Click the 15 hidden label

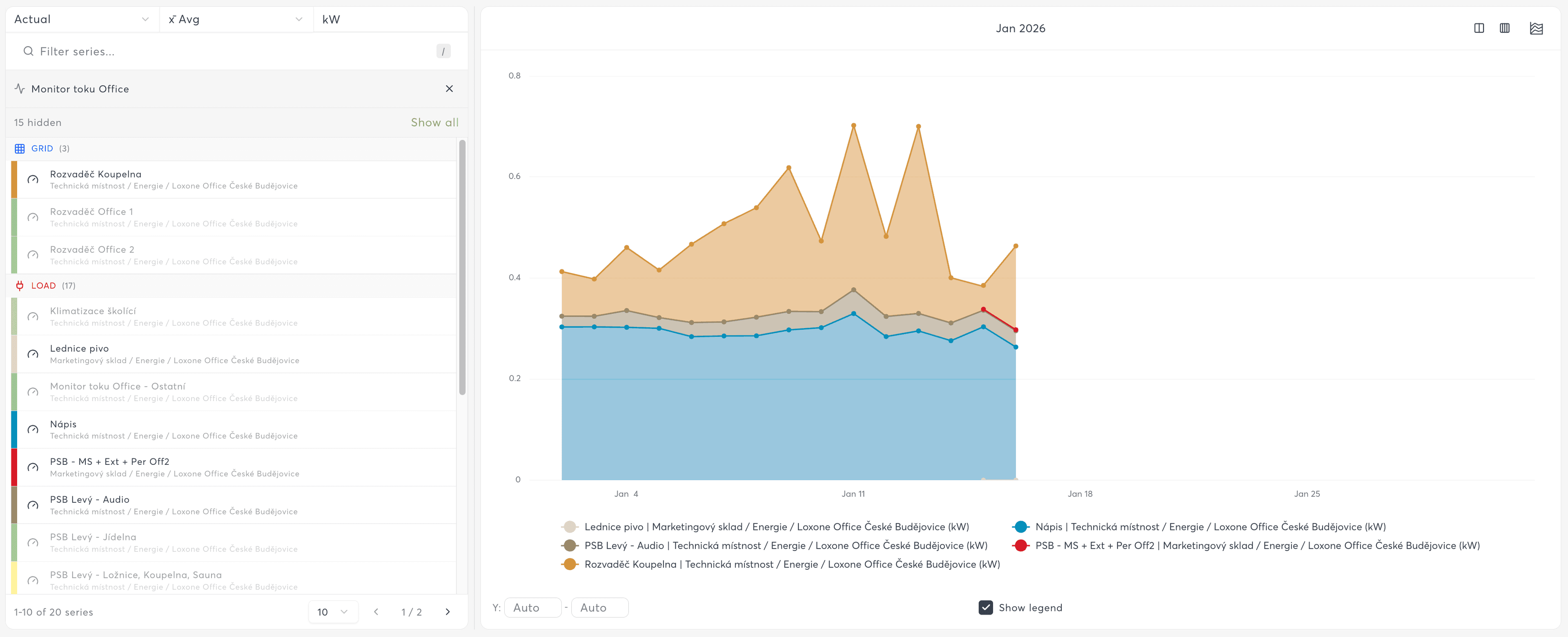click(x=38, y=123)
